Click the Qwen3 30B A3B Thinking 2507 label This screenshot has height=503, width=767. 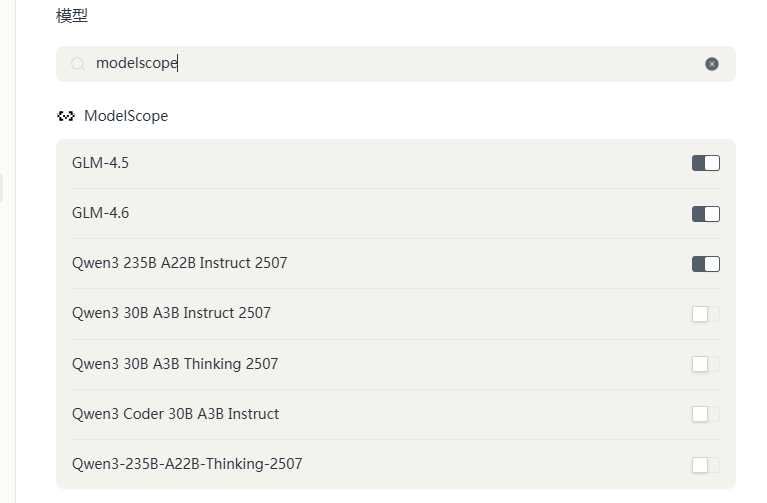click(x=175, y=364)
